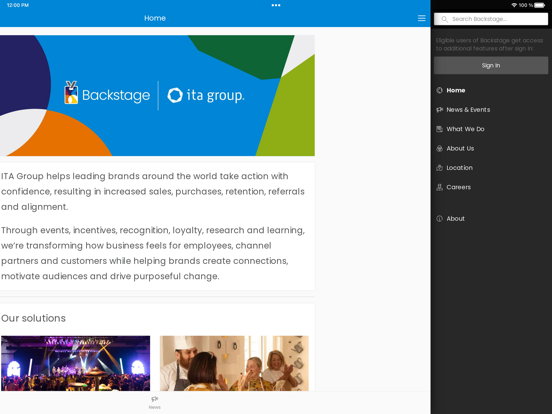Tap the News tab at bottom

coord(155,403)
